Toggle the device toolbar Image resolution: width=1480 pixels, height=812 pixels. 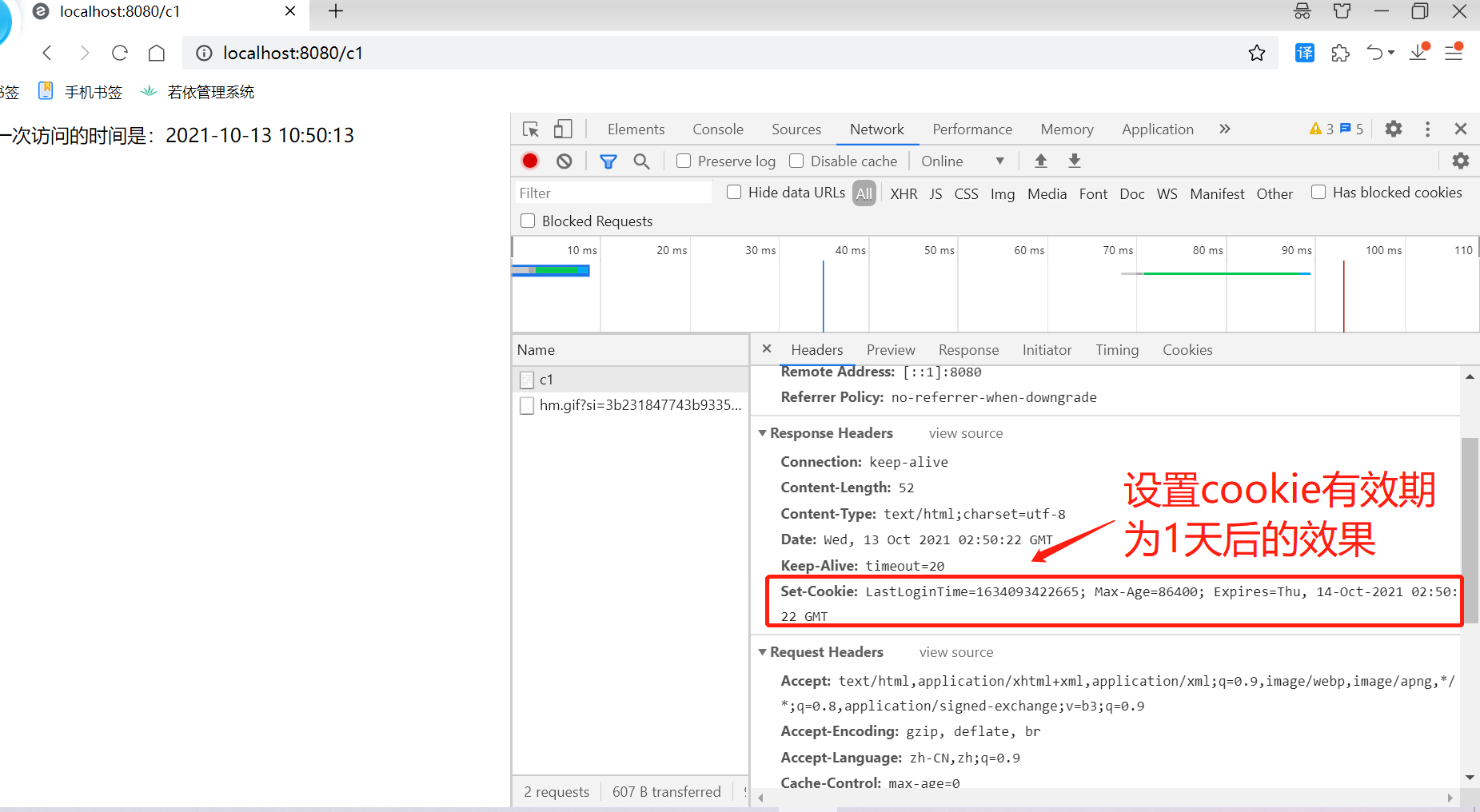pos(563,129)
